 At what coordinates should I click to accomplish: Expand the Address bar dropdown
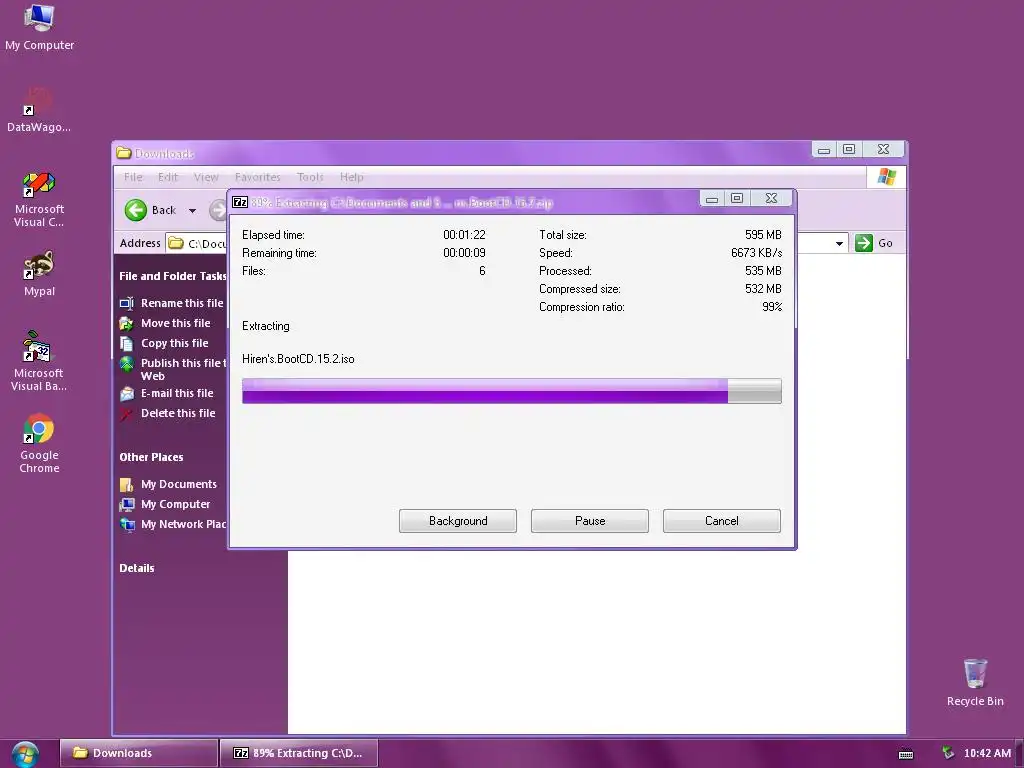click(839, 244)
